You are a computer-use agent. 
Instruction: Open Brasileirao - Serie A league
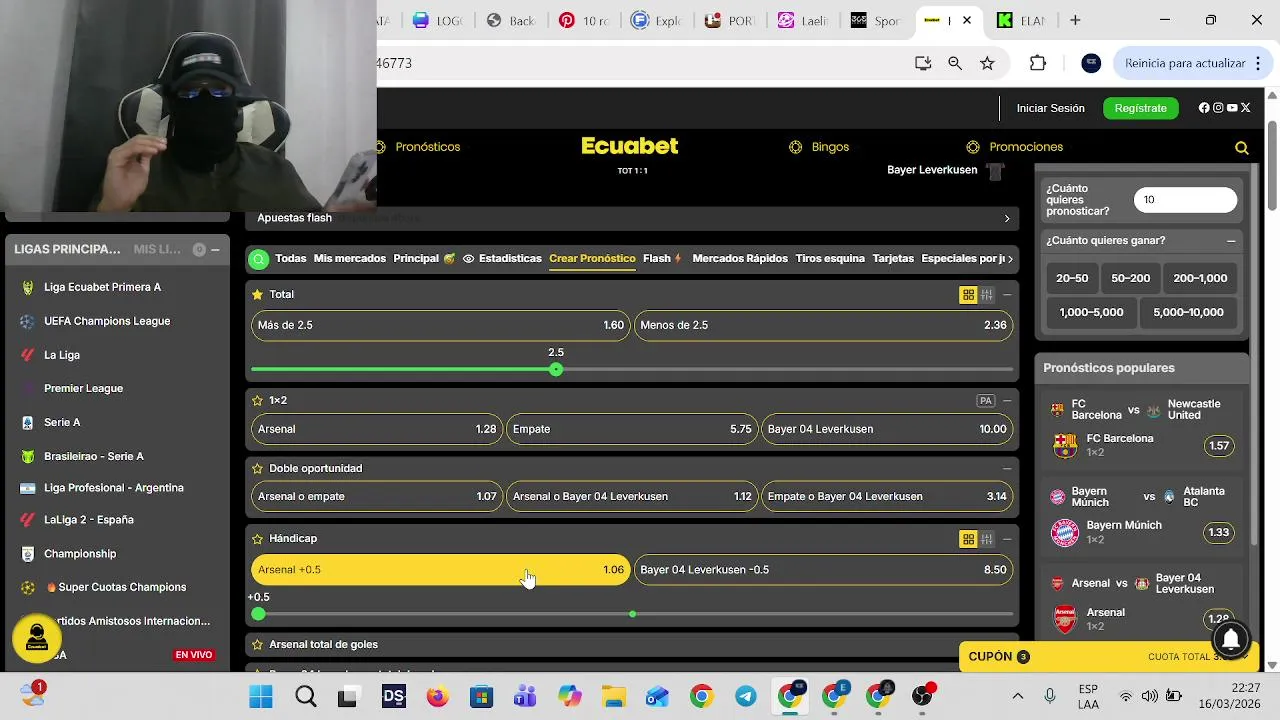(x=94, y=456)
